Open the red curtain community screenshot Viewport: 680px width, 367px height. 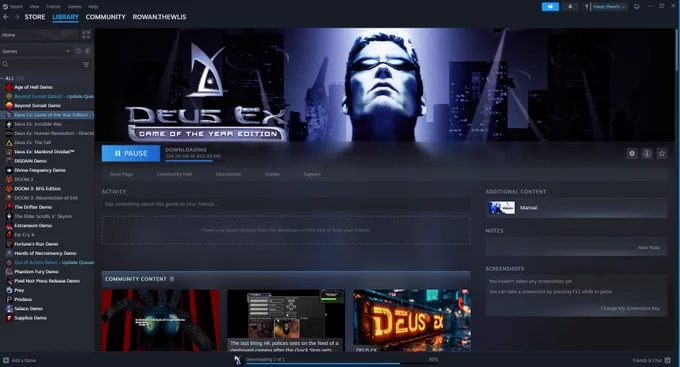(160, 321)
